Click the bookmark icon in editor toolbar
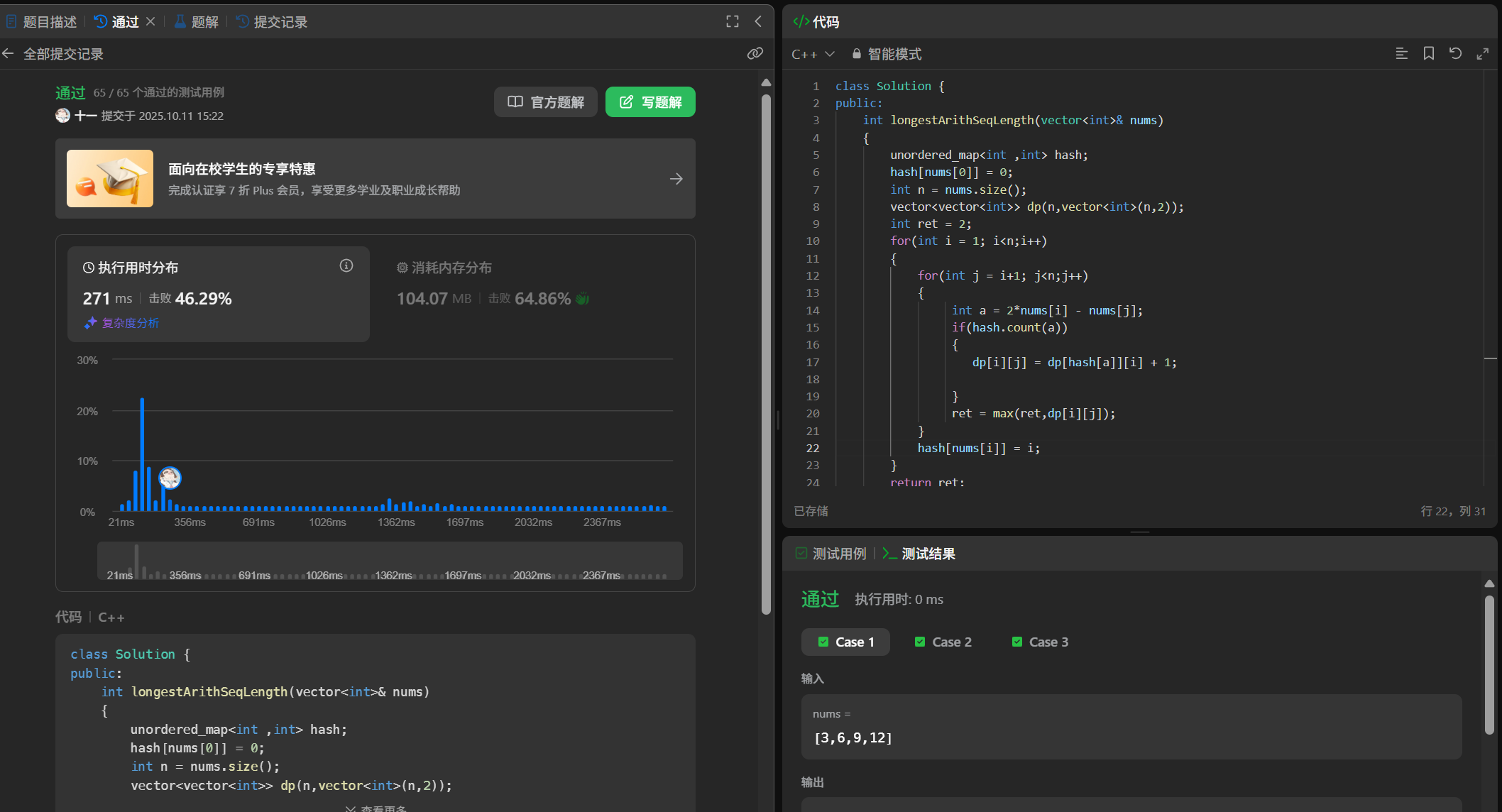 pos(1428,53)
